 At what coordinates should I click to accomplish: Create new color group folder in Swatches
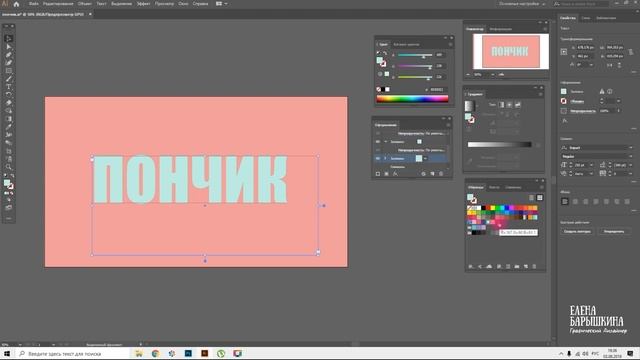[517, 267]
